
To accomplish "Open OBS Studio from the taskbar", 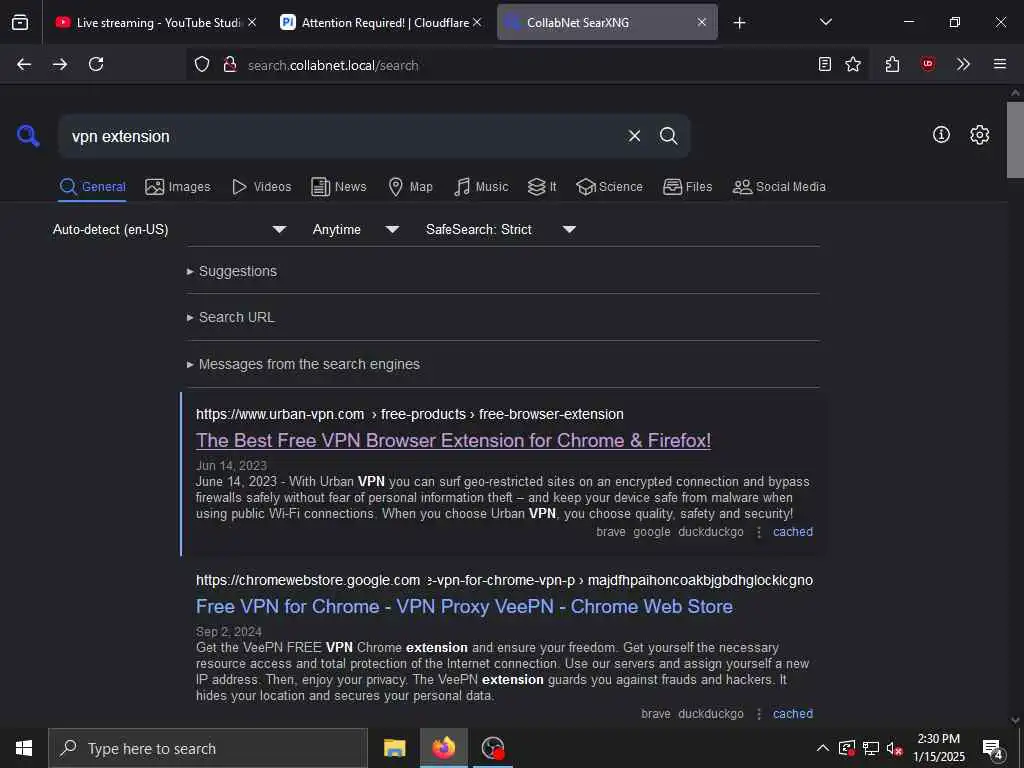I will point(492,748).
